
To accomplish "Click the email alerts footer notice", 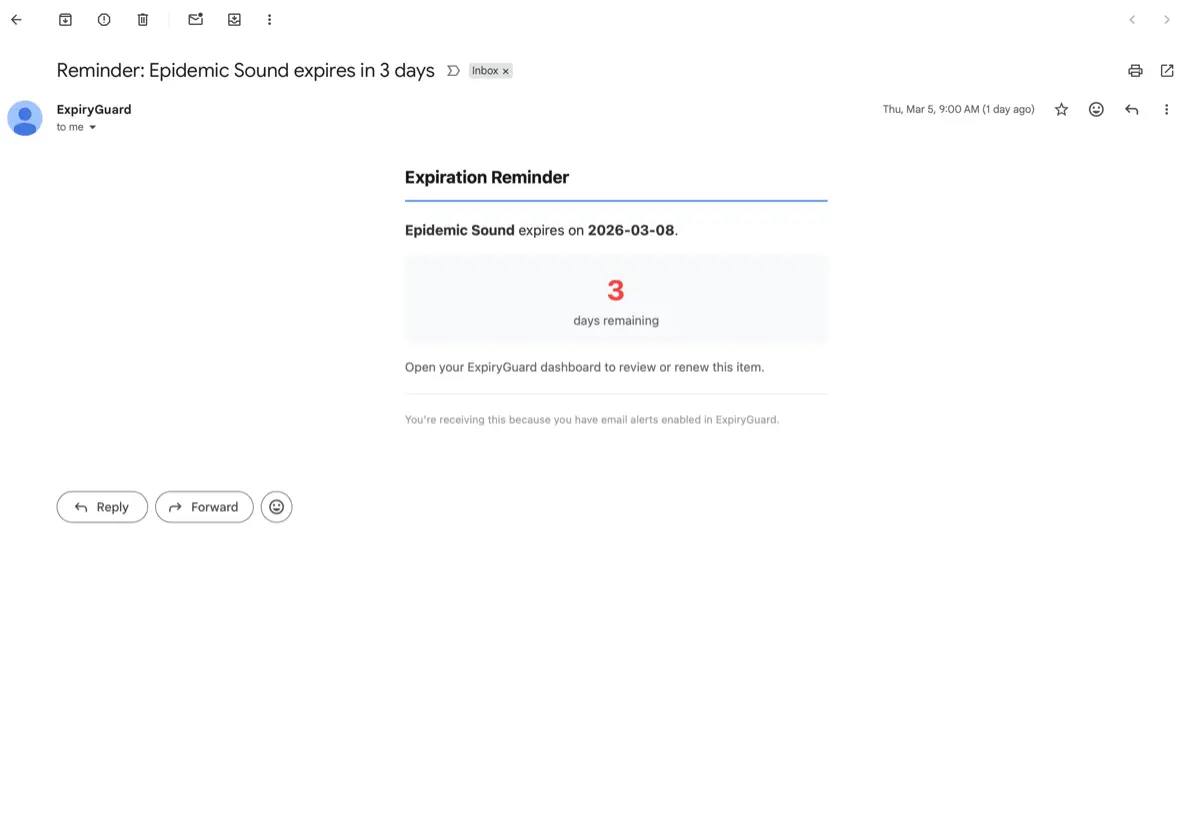I will 592,420.
